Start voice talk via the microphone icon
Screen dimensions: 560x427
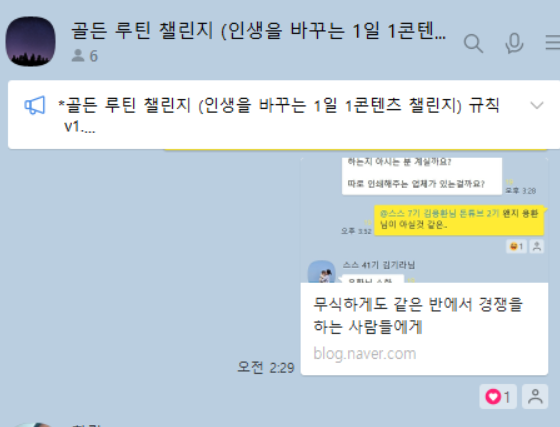tap(514, 43)
